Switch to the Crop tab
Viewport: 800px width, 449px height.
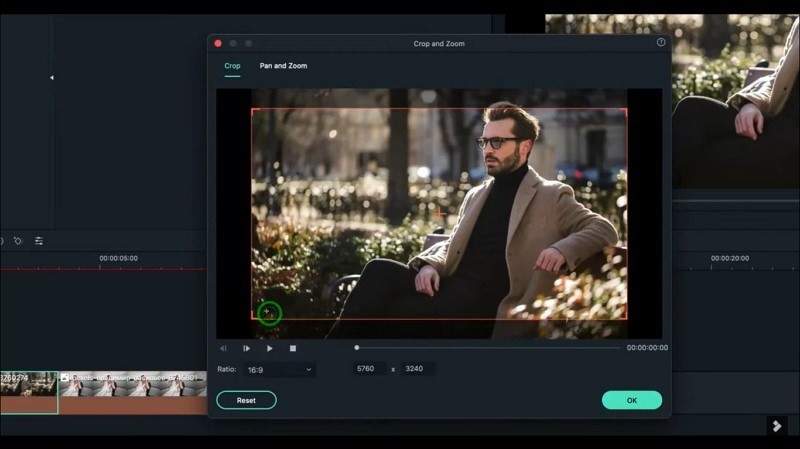click(232, 66)
